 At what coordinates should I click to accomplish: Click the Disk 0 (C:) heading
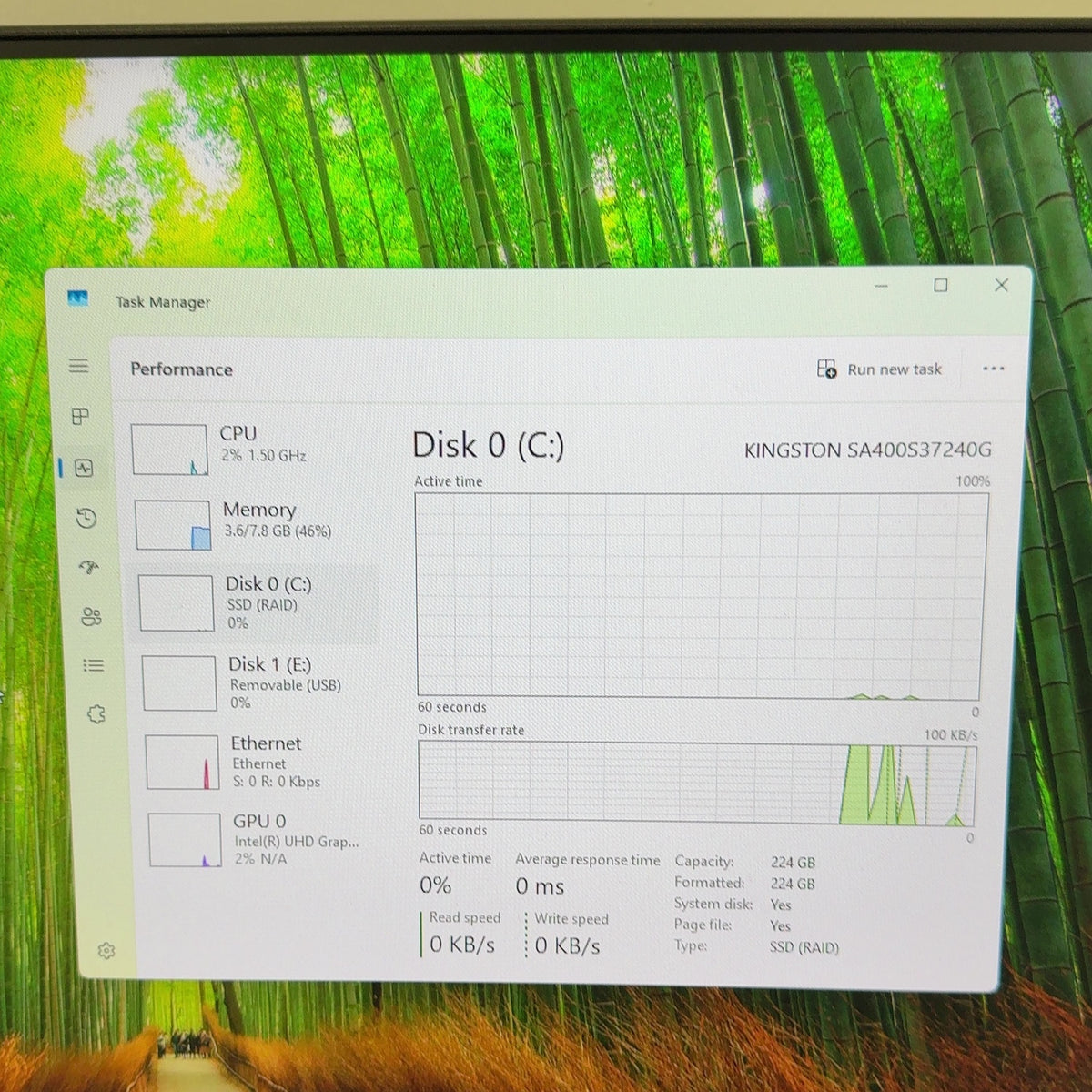point(488,445)
